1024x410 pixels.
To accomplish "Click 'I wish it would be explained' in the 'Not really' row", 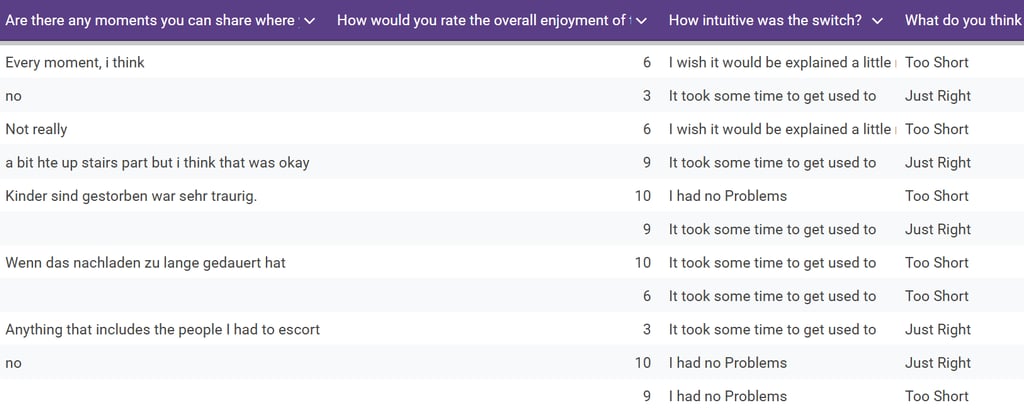I will (779, 129).
